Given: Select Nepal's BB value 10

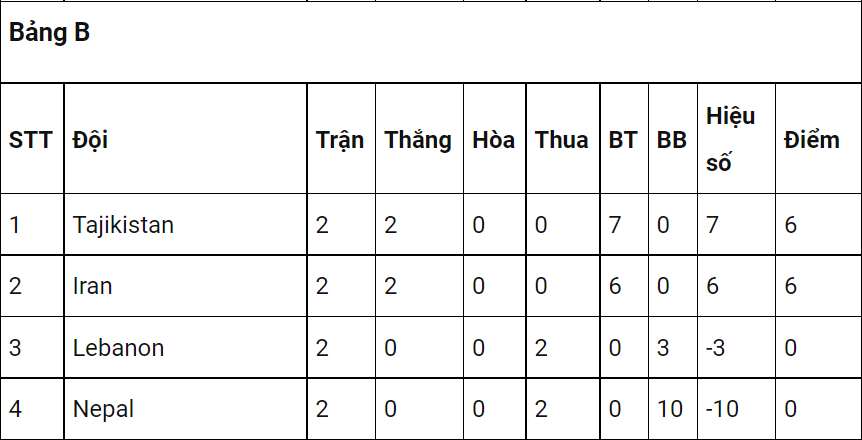Looking at the screenshot, I should point(670,409).
